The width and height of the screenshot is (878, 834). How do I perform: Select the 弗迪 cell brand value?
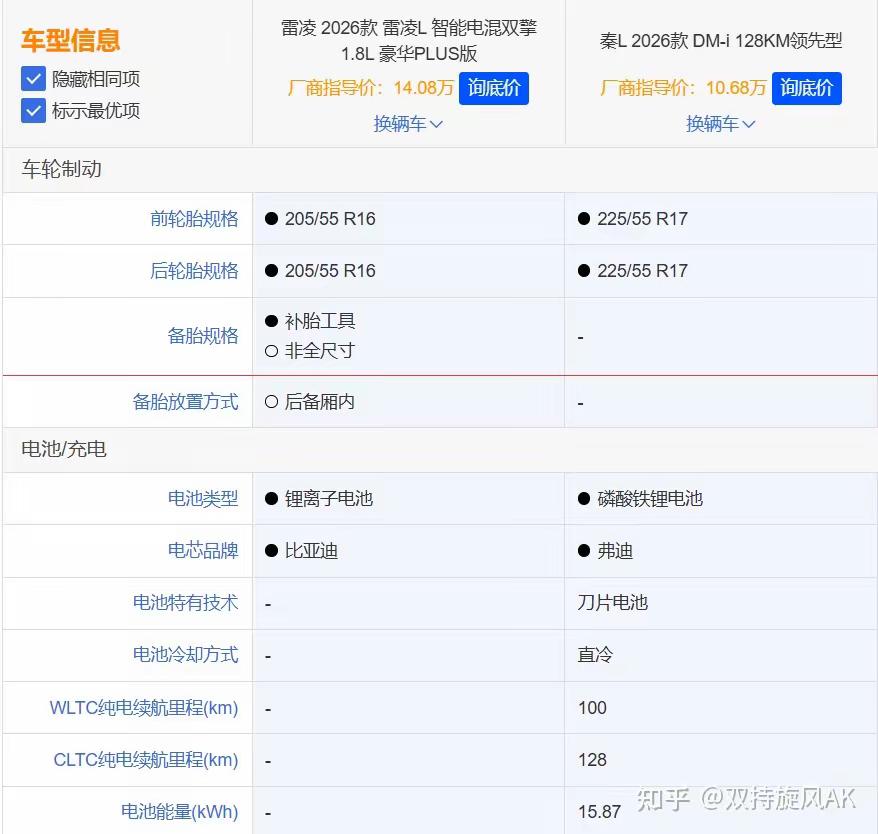tap(615, 551)
